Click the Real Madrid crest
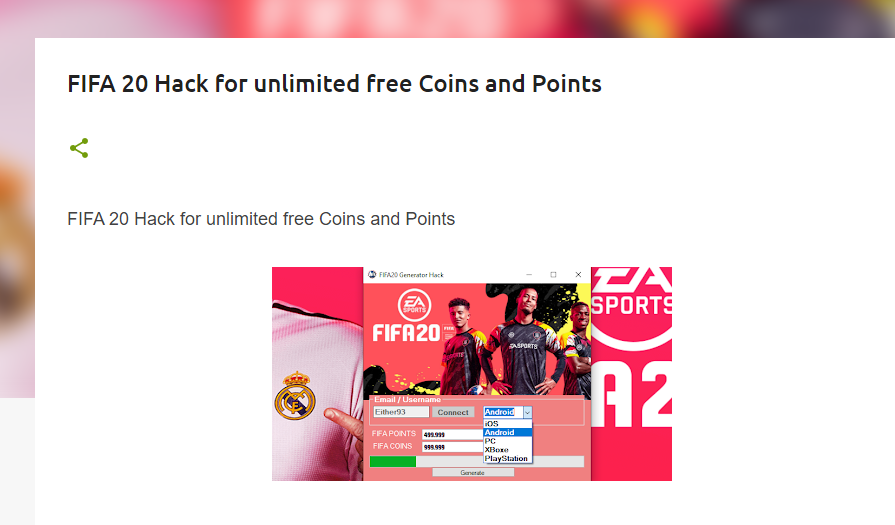895x525 pixels. pos(295,395)
